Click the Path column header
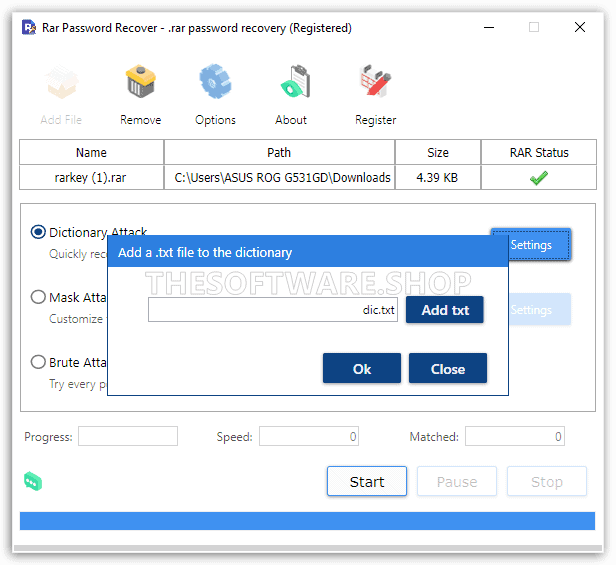Viewport: 616px width, 565px height. tap(279, 153)
